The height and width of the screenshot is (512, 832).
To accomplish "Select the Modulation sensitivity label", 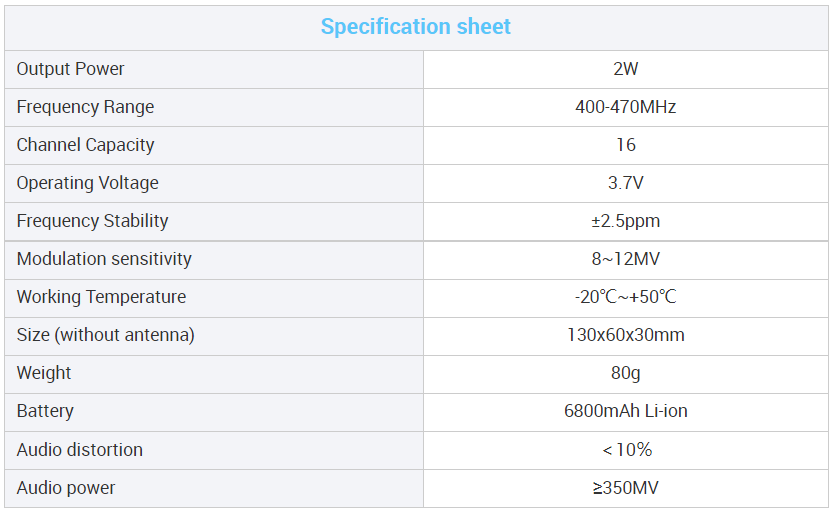I will coord(104,259).
